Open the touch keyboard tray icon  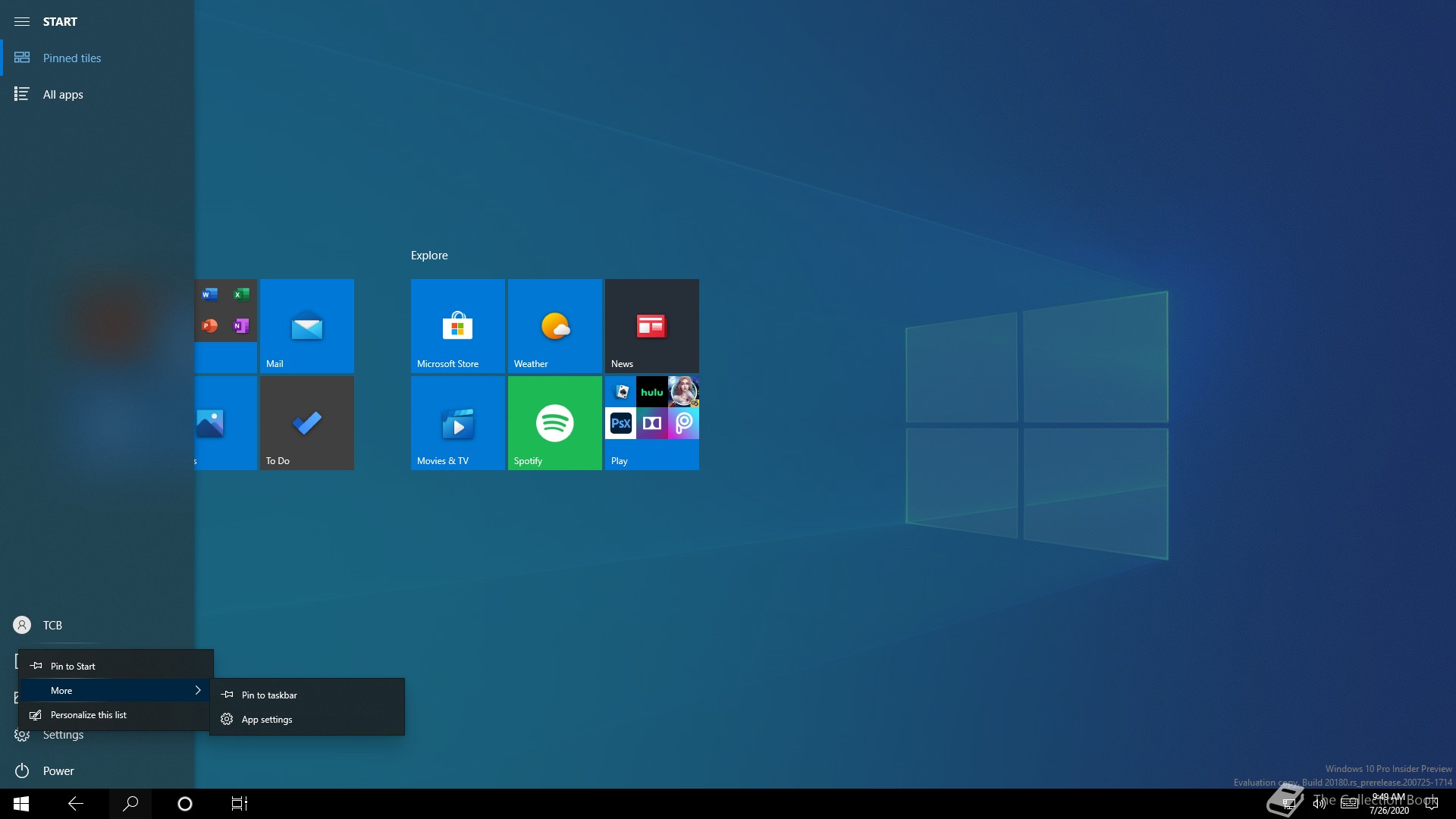1349,804
